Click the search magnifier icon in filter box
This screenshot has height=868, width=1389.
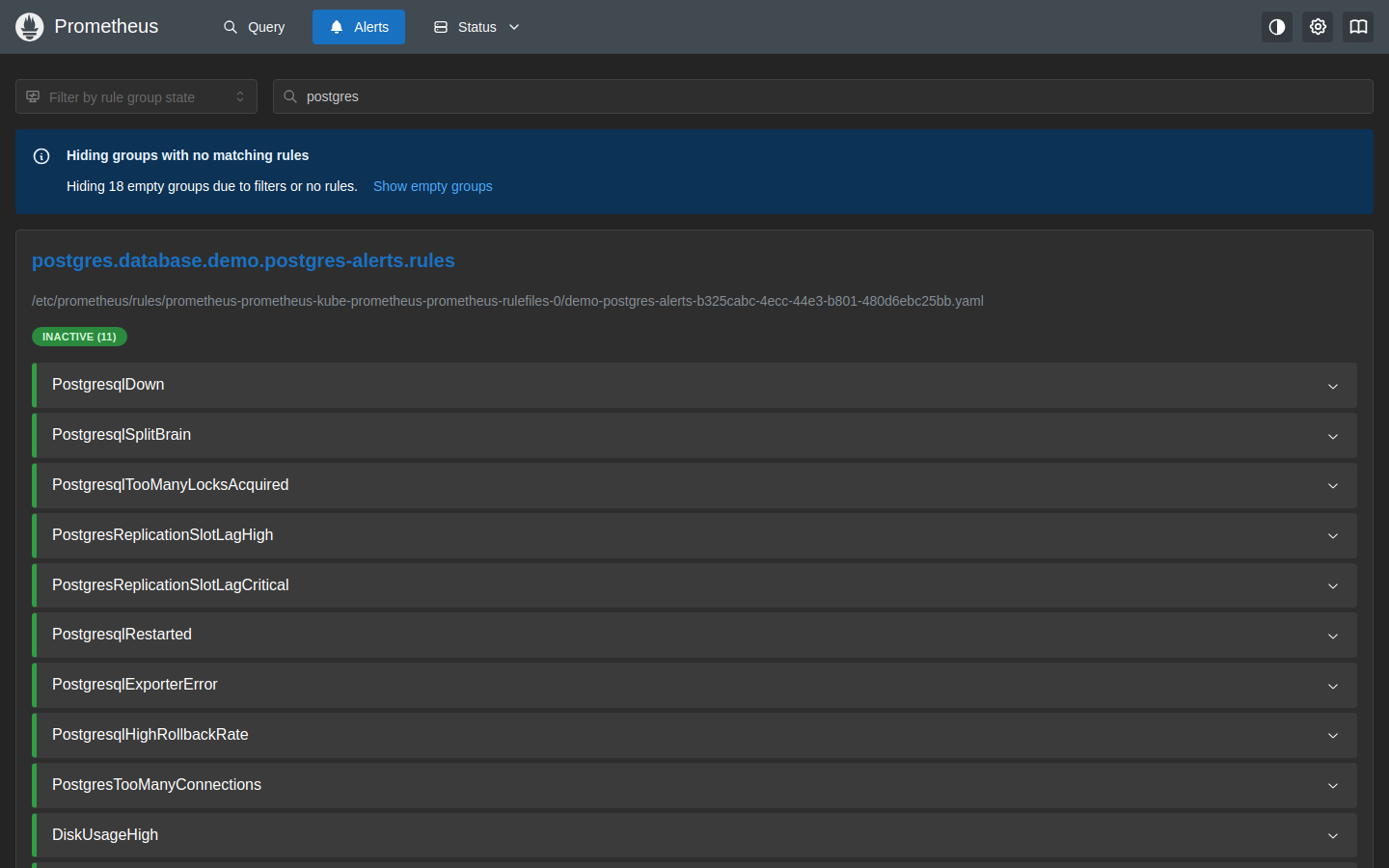(290, 96)
